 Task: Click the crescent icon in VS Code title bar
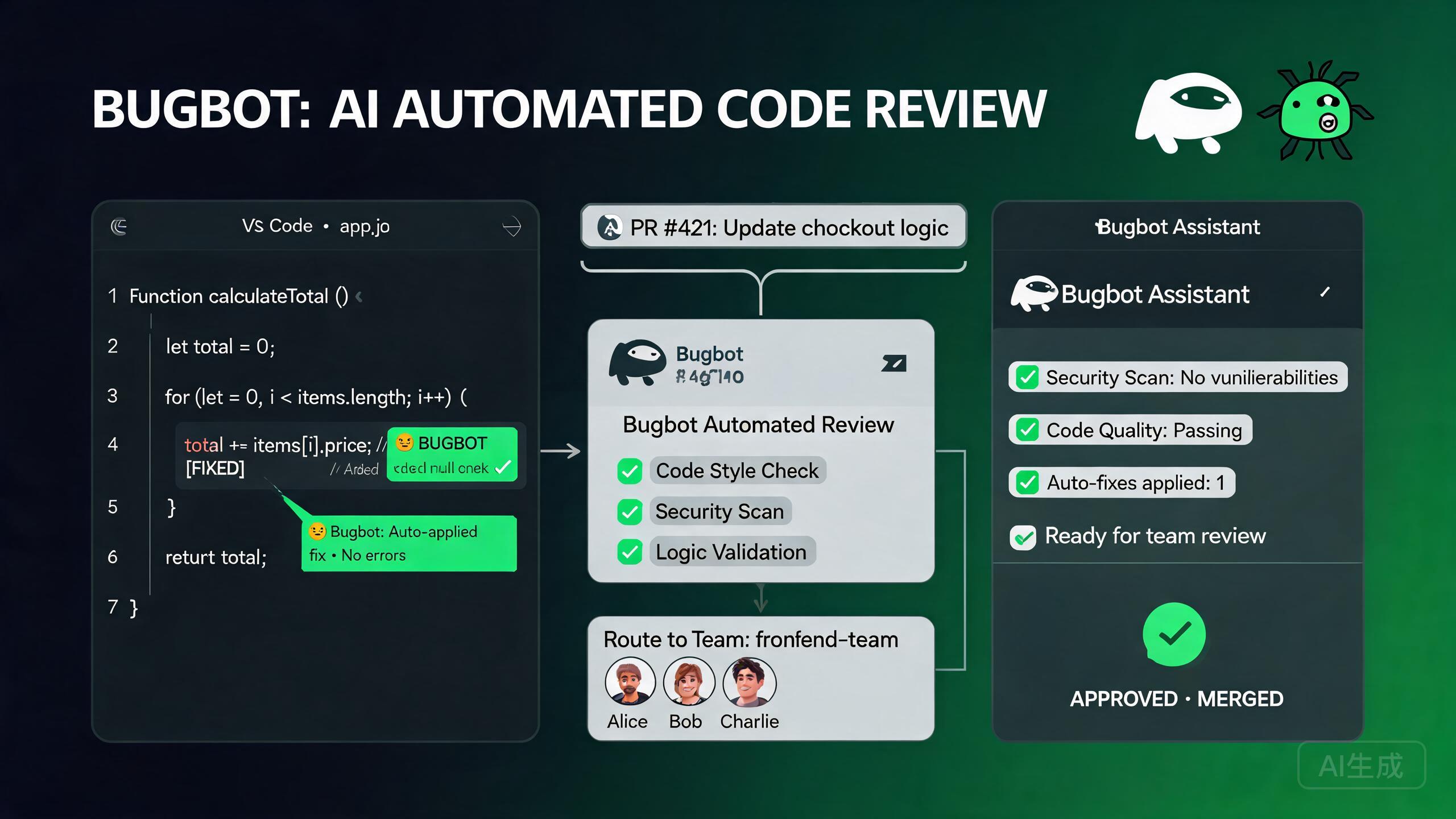119,226
